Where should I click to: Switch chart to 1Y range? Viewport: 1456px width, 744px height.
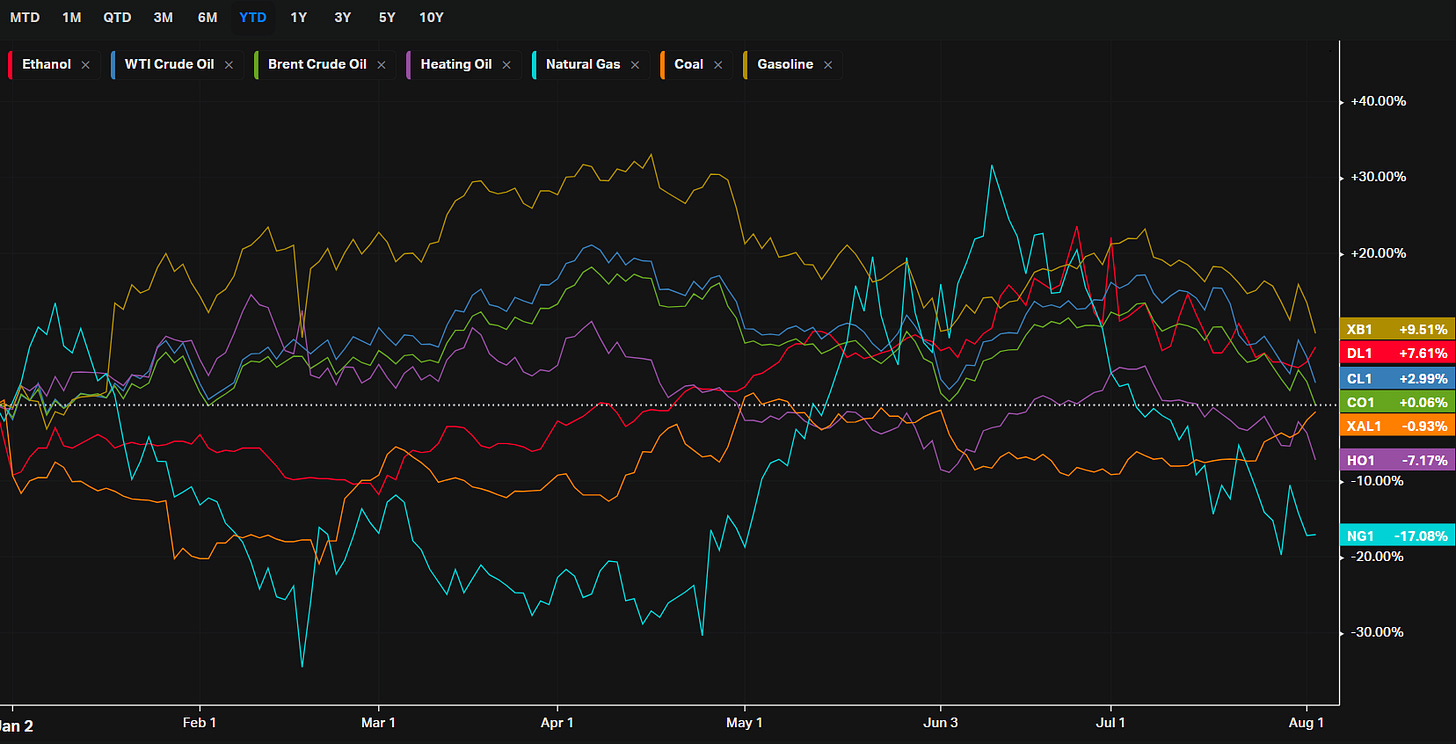pyautogui.click(x=299, y=18)
